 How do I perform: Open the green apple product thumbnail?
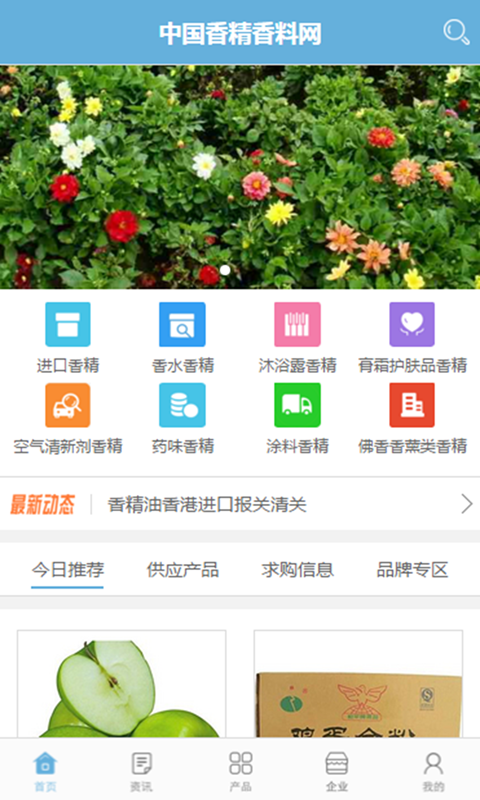click(121, 684)
